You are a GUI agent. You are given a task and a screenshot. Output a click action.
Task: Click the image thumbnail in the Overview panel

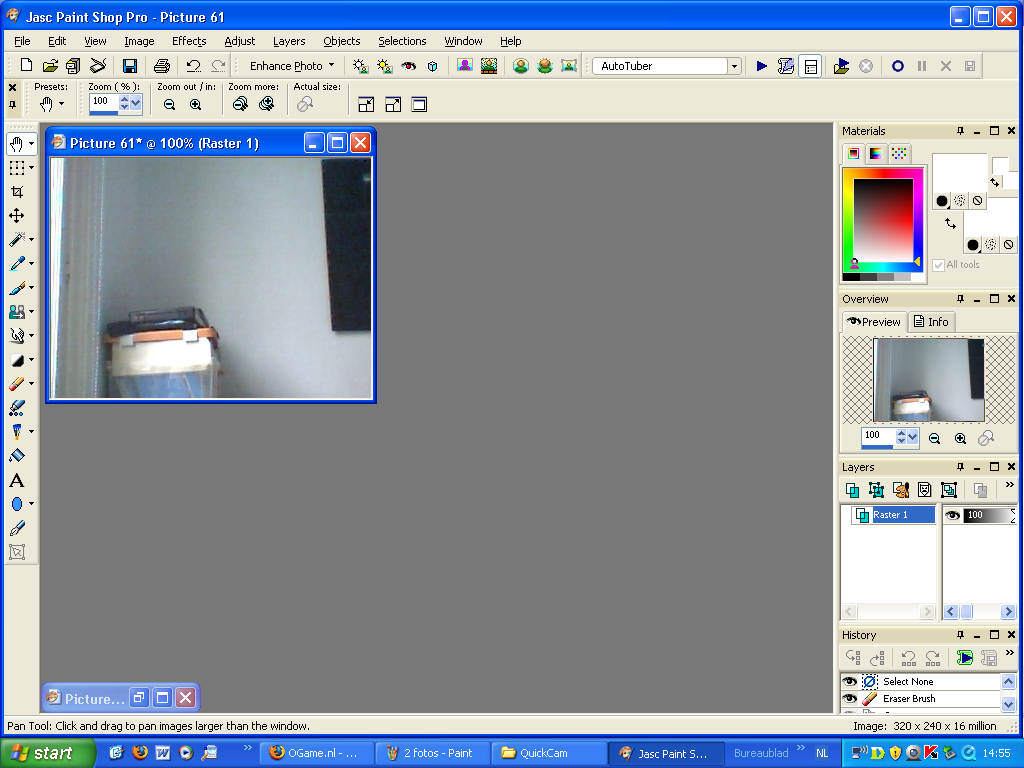(928, 379)
